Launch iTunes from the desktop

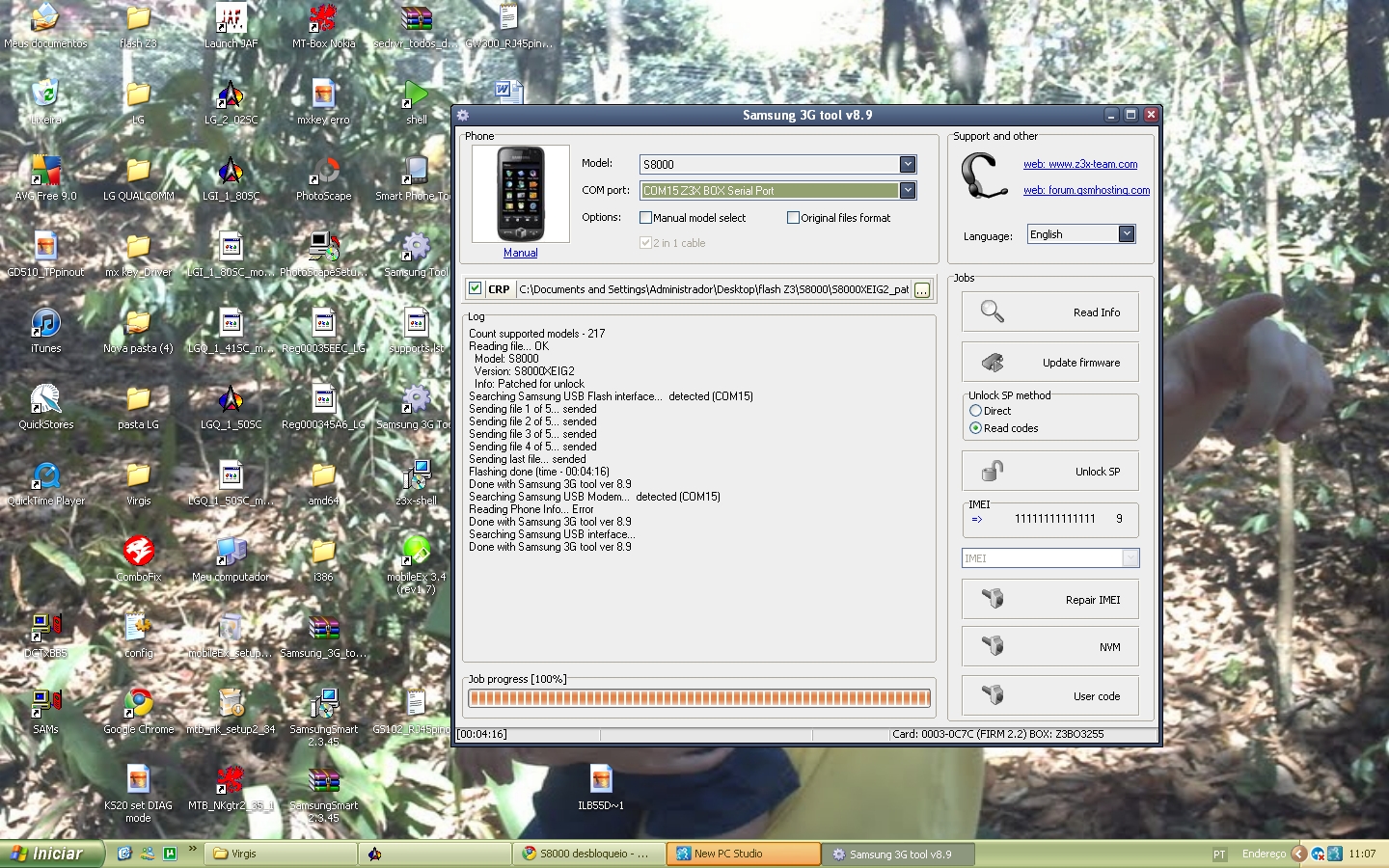coord(45,331)
